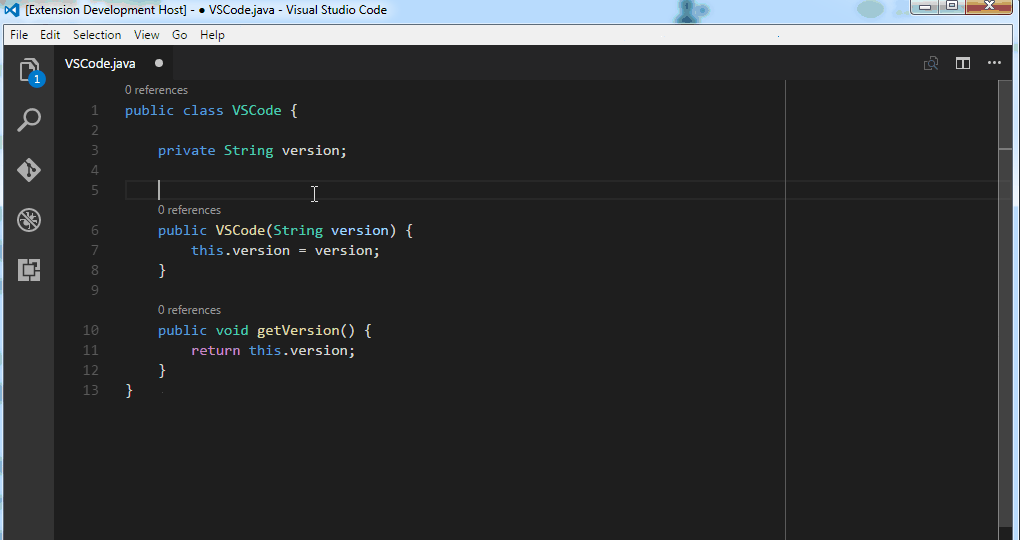Open the Source Control (Git) view
Viewport: 1020px width, 540px height.
(29, 170)
